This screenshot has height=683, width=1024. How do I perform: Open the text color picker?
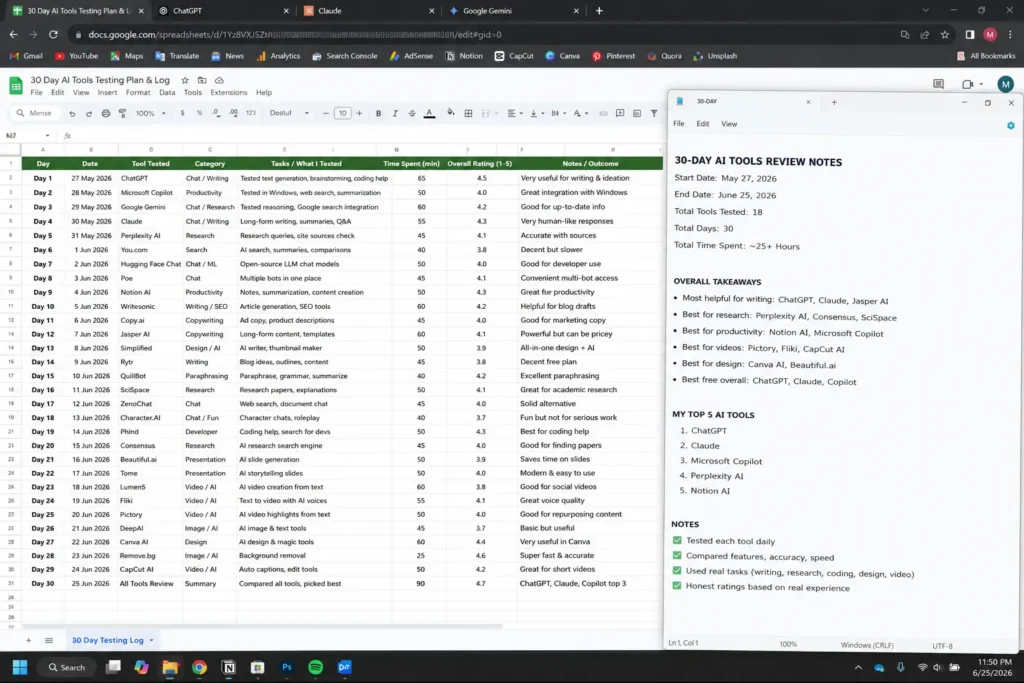click(x=429, y=114)
